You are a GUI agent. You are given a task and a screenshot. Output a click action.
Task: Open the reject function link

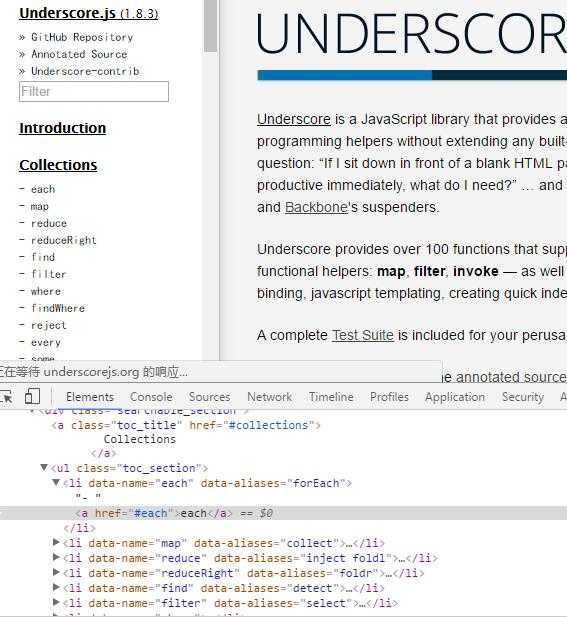click(49, 325)
